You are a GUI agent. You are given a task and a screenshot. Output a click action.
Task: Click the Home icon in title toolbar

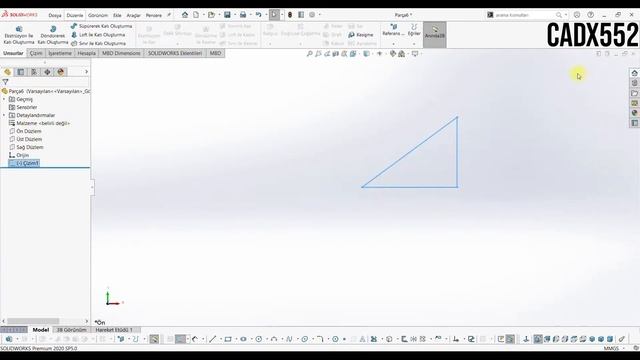185,15
